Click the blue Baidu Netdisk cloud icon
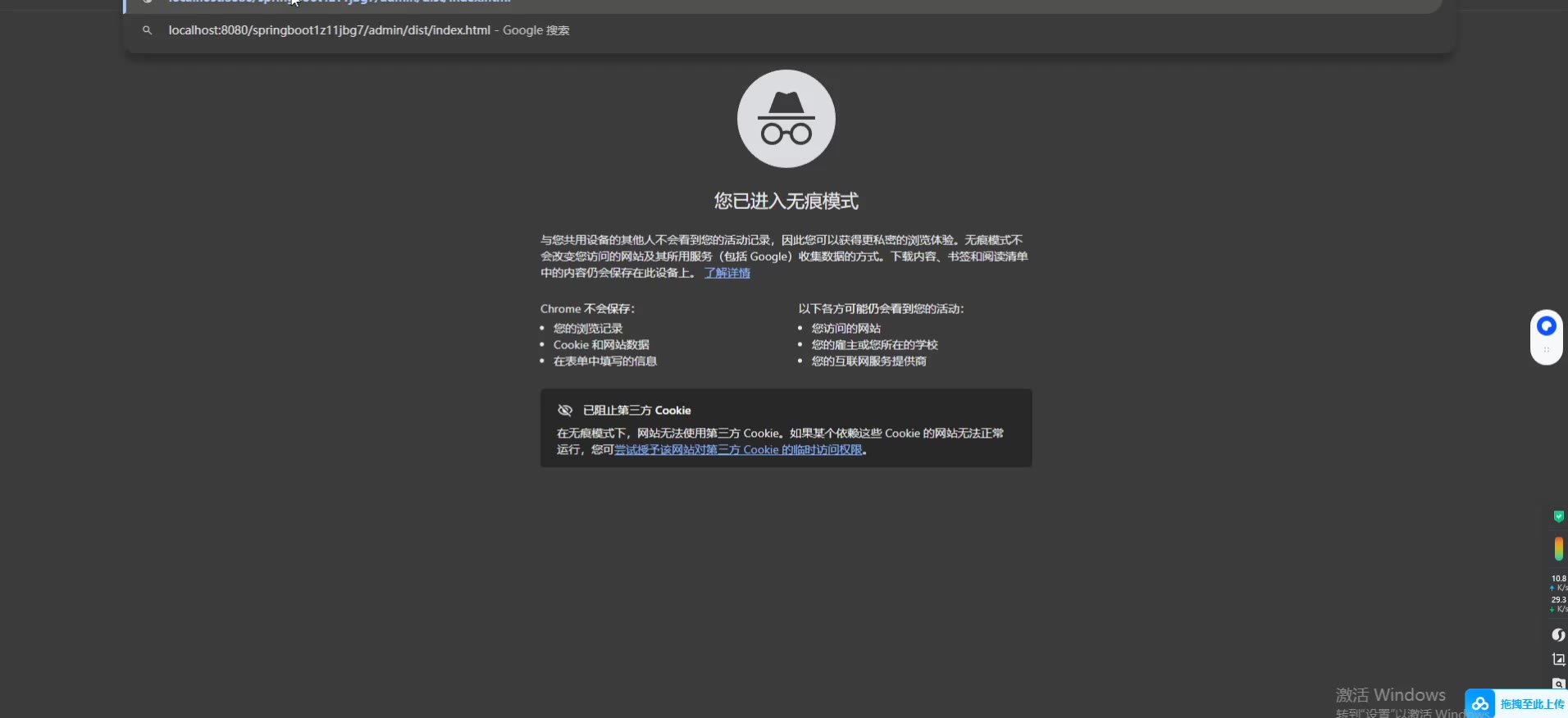The height and width of the screenshot is (718, 1568). click(x=1480, y=704)
